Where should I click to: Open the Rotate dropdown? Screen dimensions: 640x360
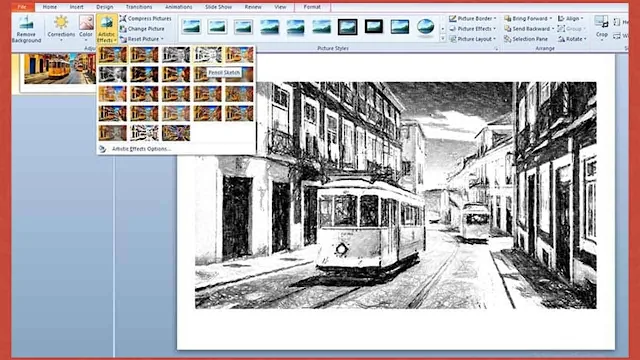pyautogui.click(x=572, y=39)
